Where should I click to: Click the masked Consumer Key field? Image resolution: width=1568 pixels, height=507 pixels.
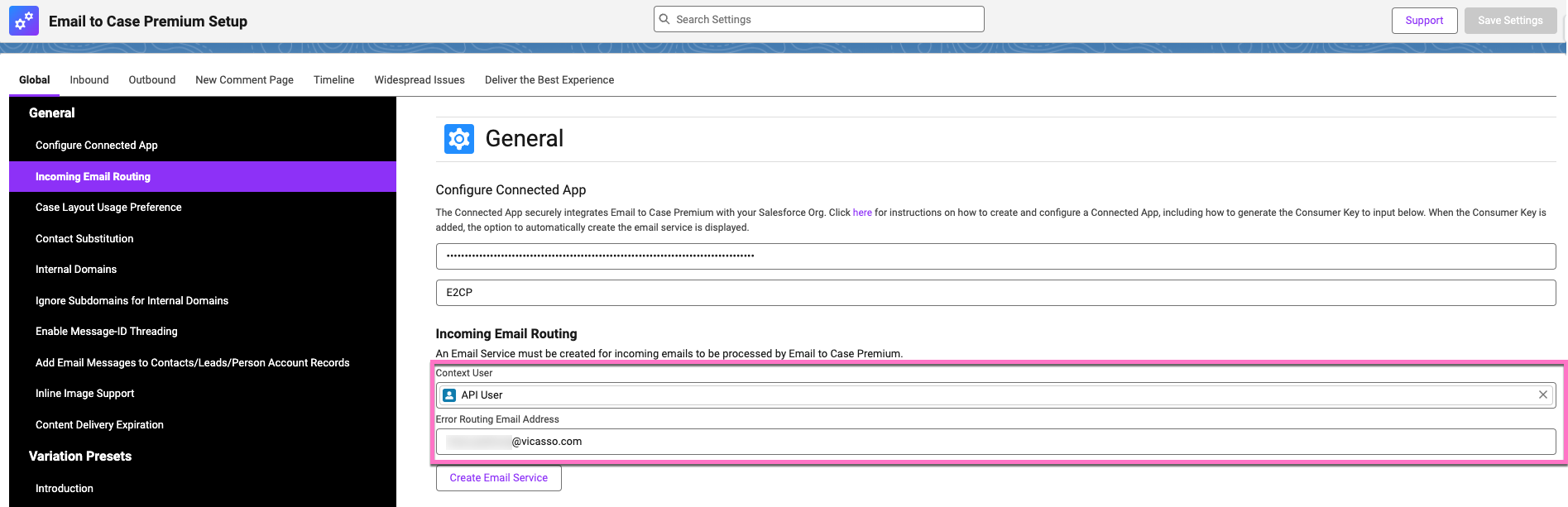[995, 256]
